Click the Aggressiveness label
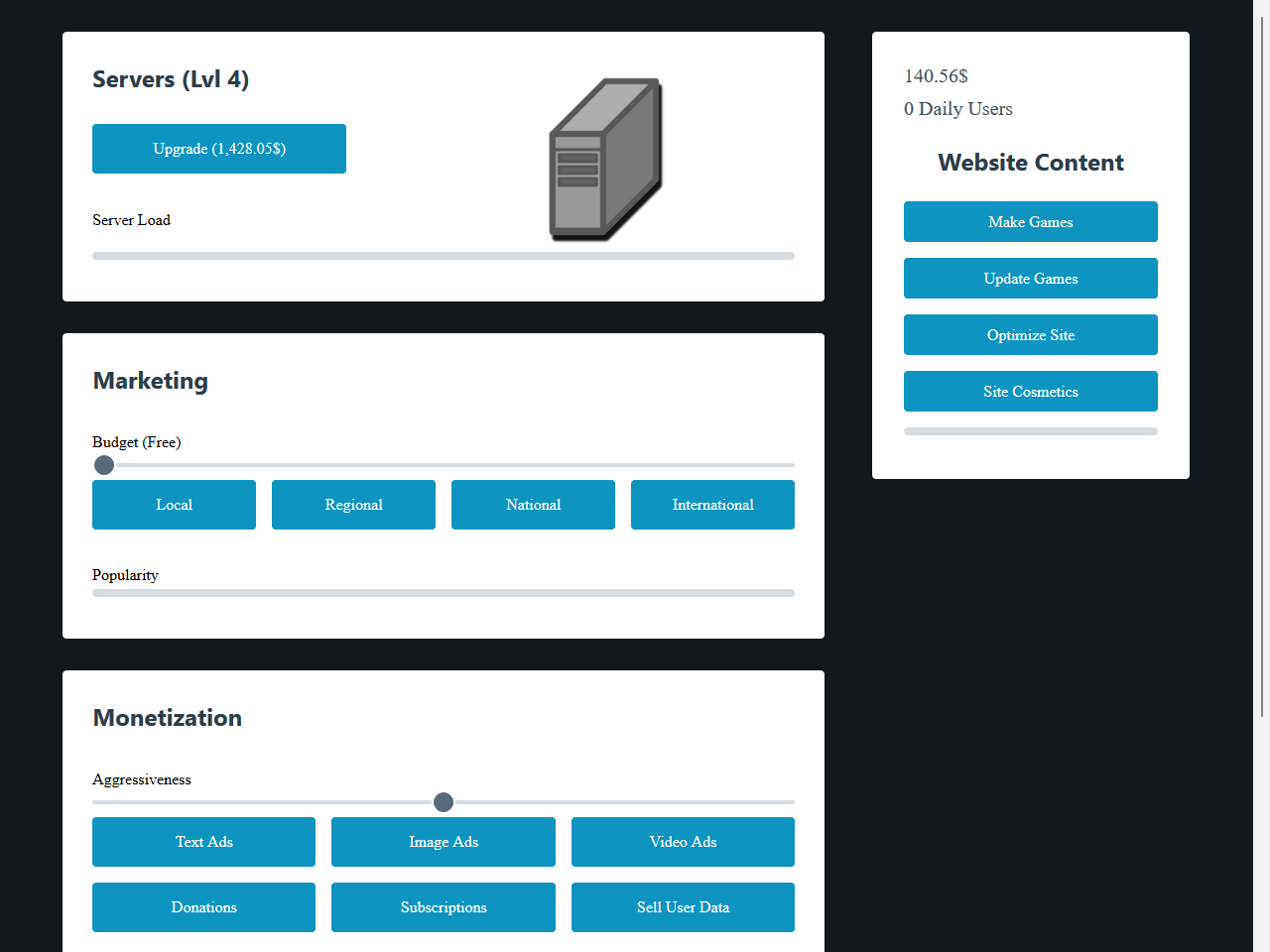The height and width of the screenshot is (952, 1270). pos(142,779)
